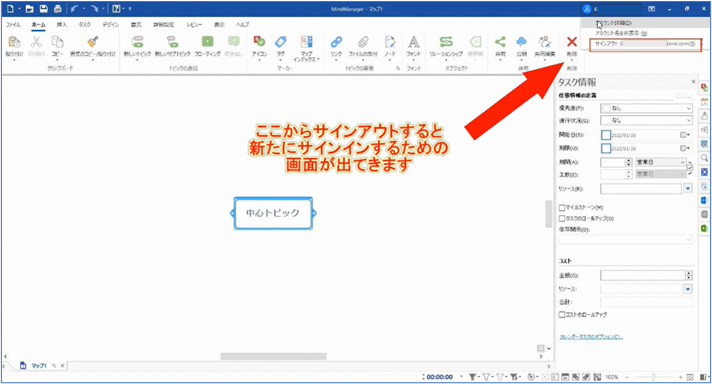Click the Attach File paperclip icon
712x384 pixels.
click(x=363, y=42)
